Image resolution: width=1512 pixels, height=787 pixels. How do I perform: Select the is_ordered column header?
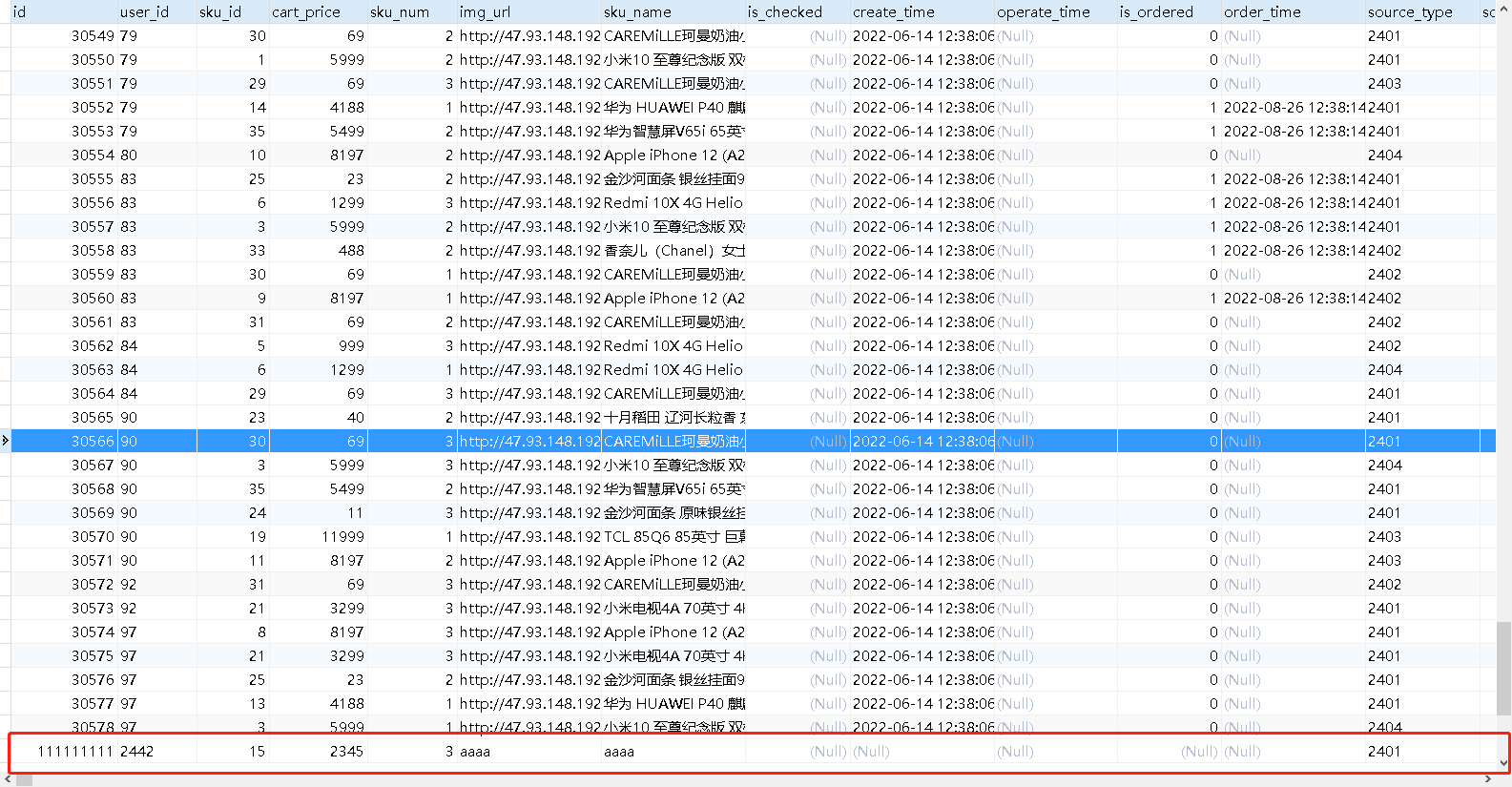pos(1169,11)
